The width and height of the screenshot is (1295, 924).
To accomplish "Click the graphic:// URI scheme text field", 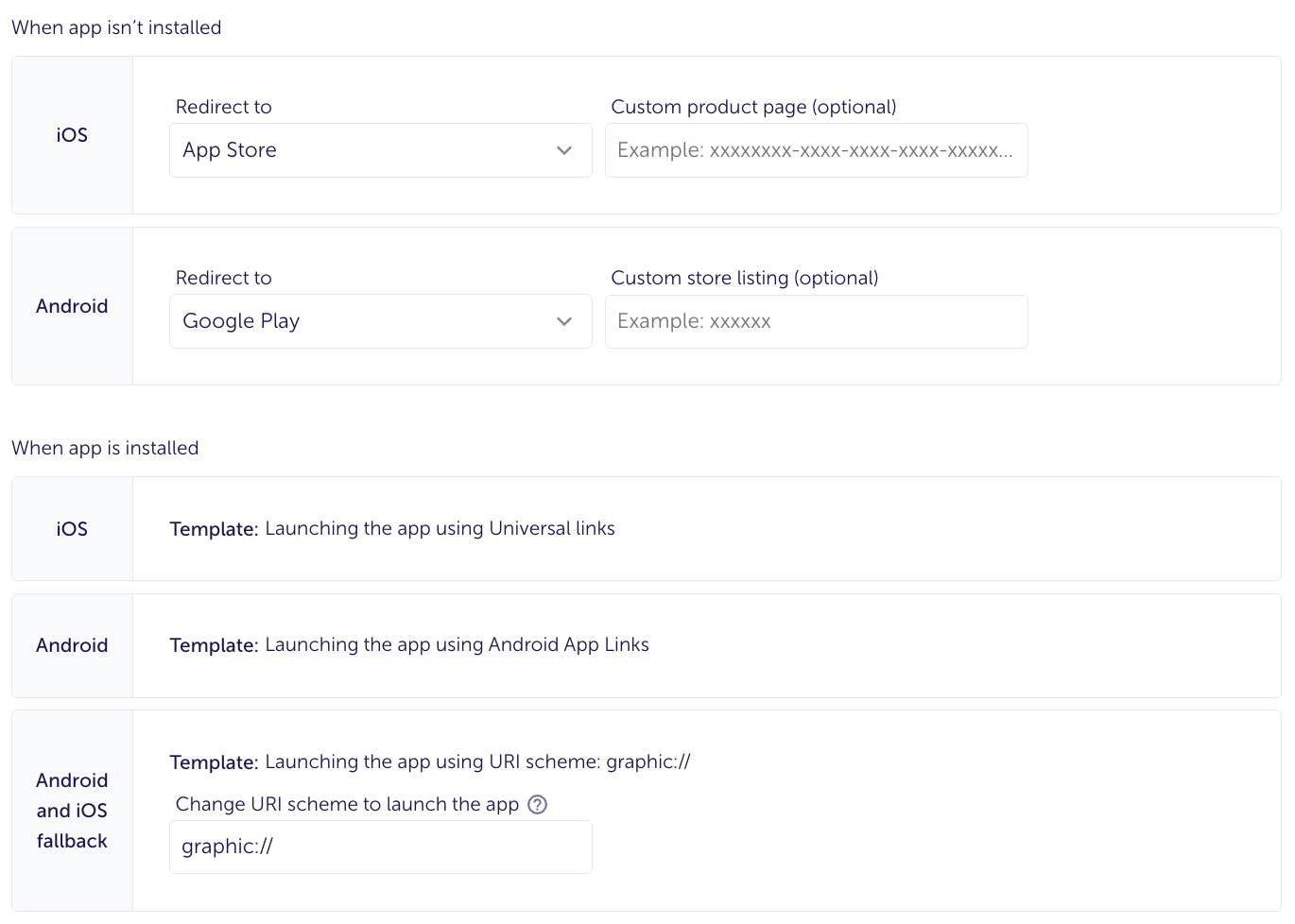I will (x=380, y=847).
